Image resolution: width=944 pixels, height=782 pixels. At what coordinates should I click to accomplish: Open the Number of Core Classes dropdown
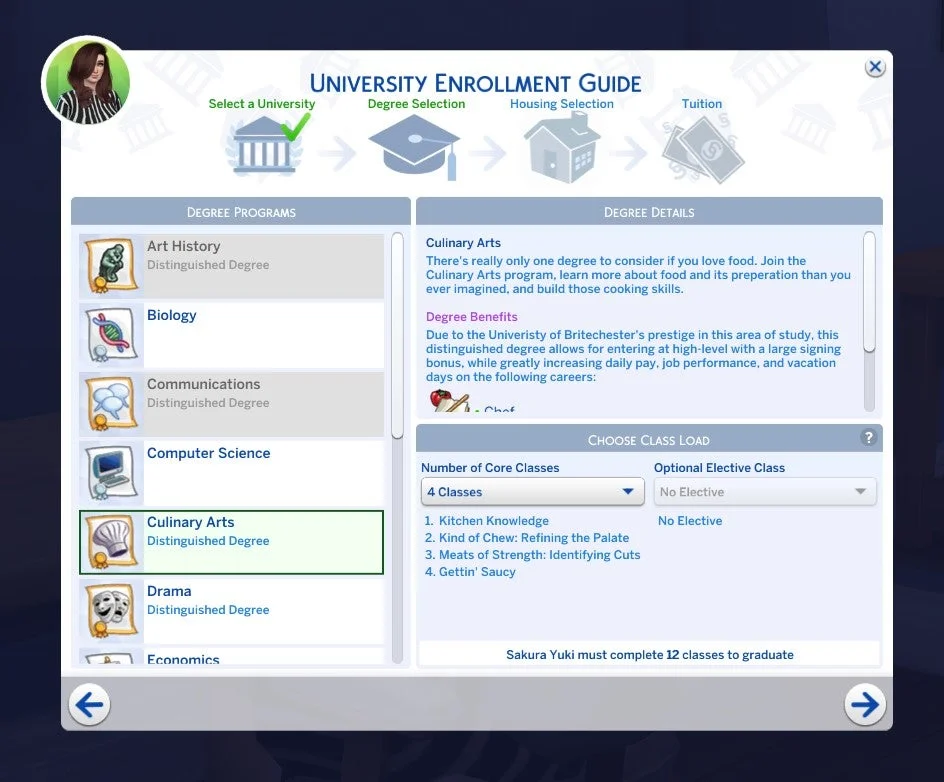point(532,492)
